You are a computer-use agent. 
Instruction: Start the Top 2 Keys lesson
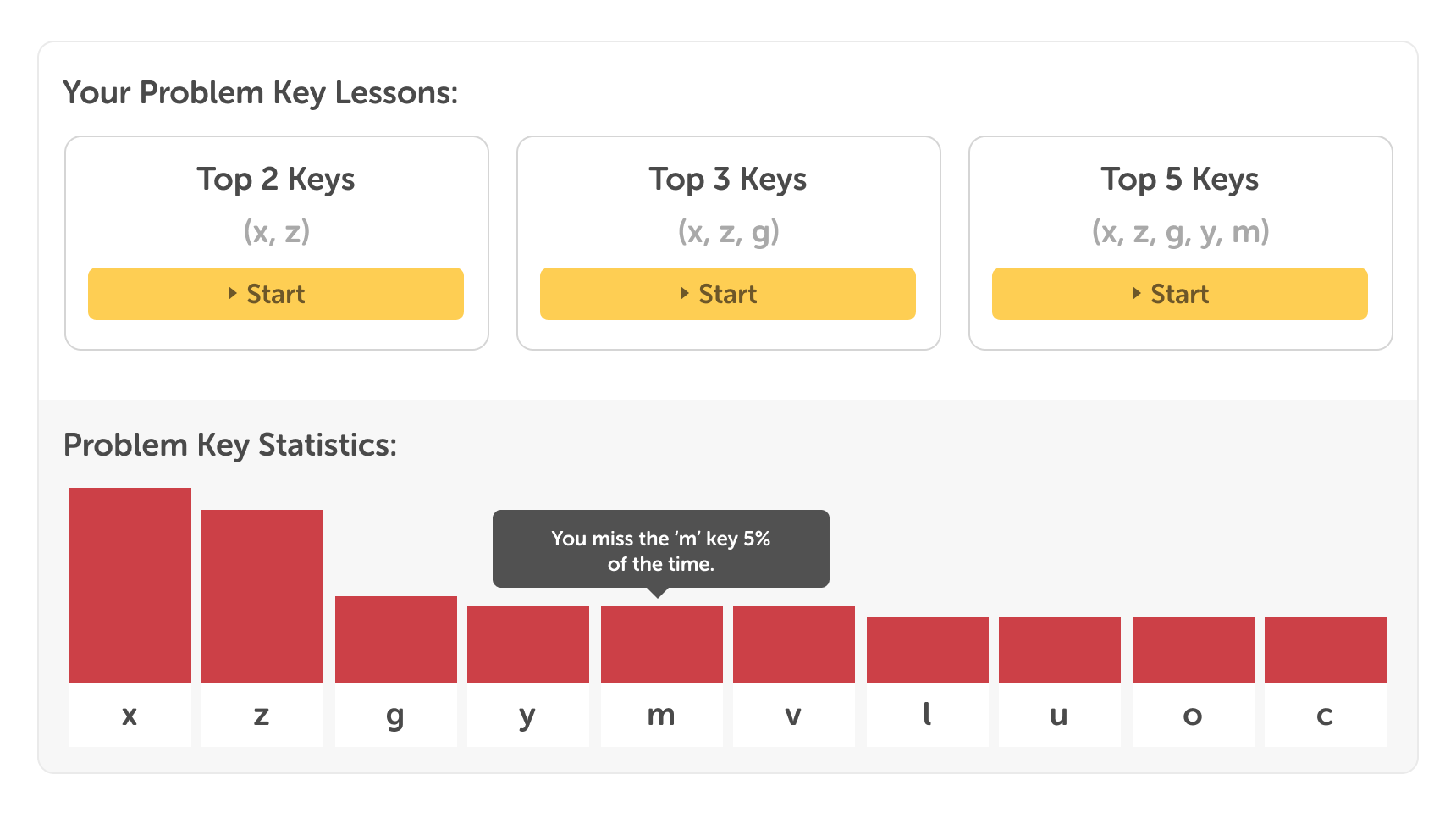coord(276,294)
